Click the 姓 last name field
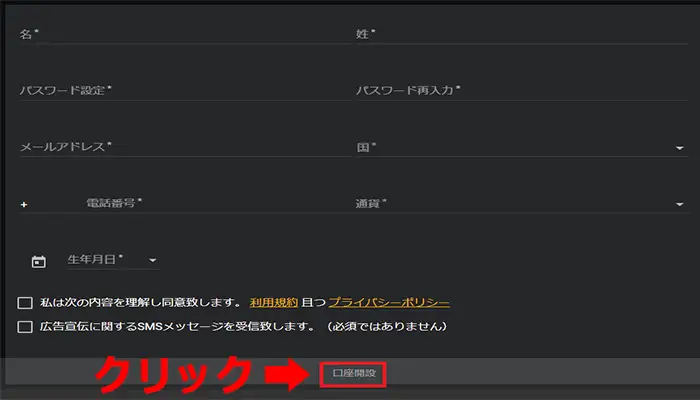Screen dimensions: 700x400 tap(521, 34)
